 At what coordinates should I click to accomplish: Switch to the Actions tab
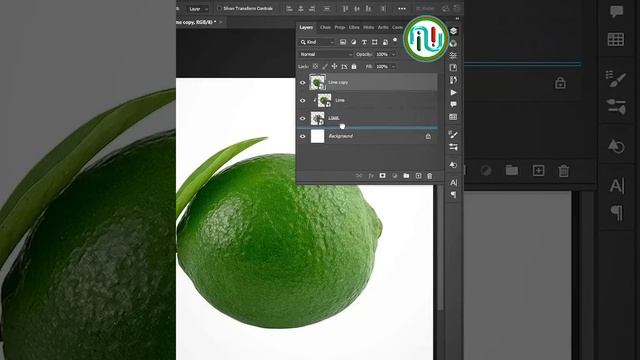pyautogui.click(x=383, y=27)
